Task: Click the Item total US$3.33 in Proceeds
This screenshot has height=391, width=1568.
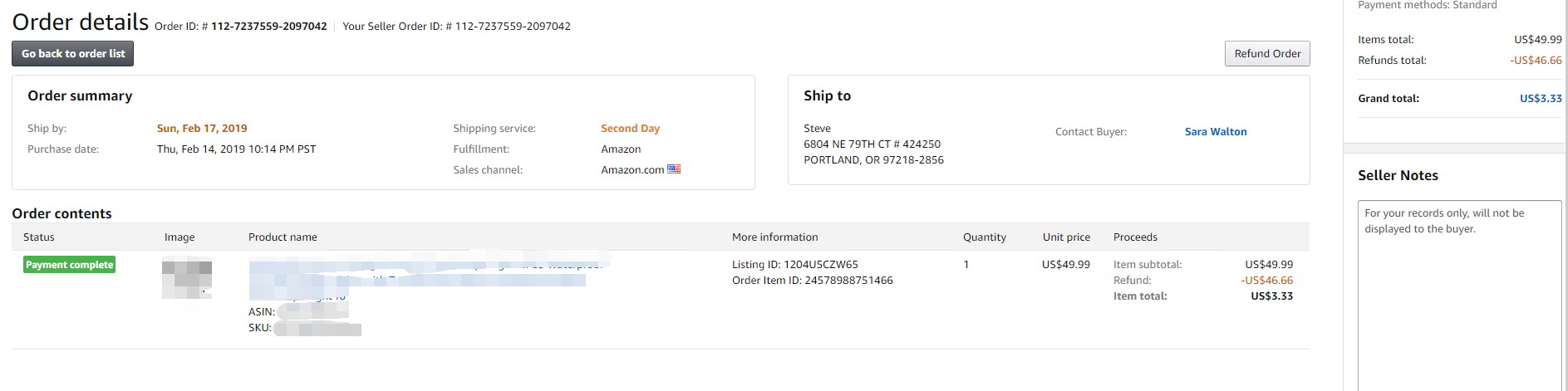Action: pyautogui.click(x=1271, y=296)
